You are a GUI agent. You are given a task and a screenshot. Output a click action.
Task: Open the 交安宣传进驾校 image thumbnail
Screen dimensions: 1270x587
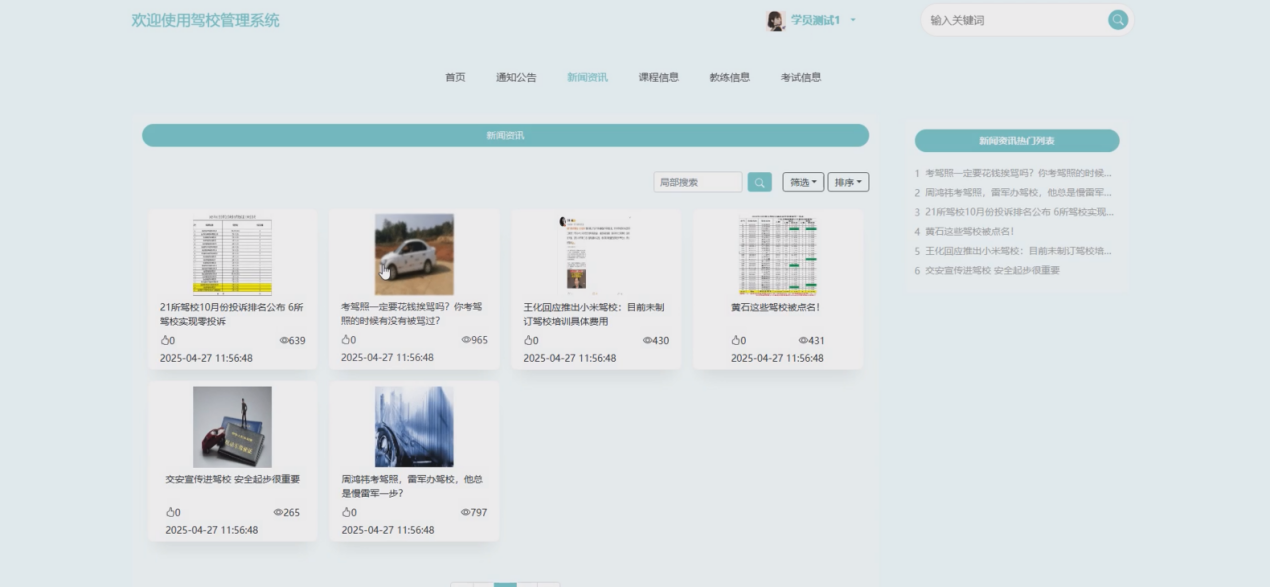click(232, 427)
